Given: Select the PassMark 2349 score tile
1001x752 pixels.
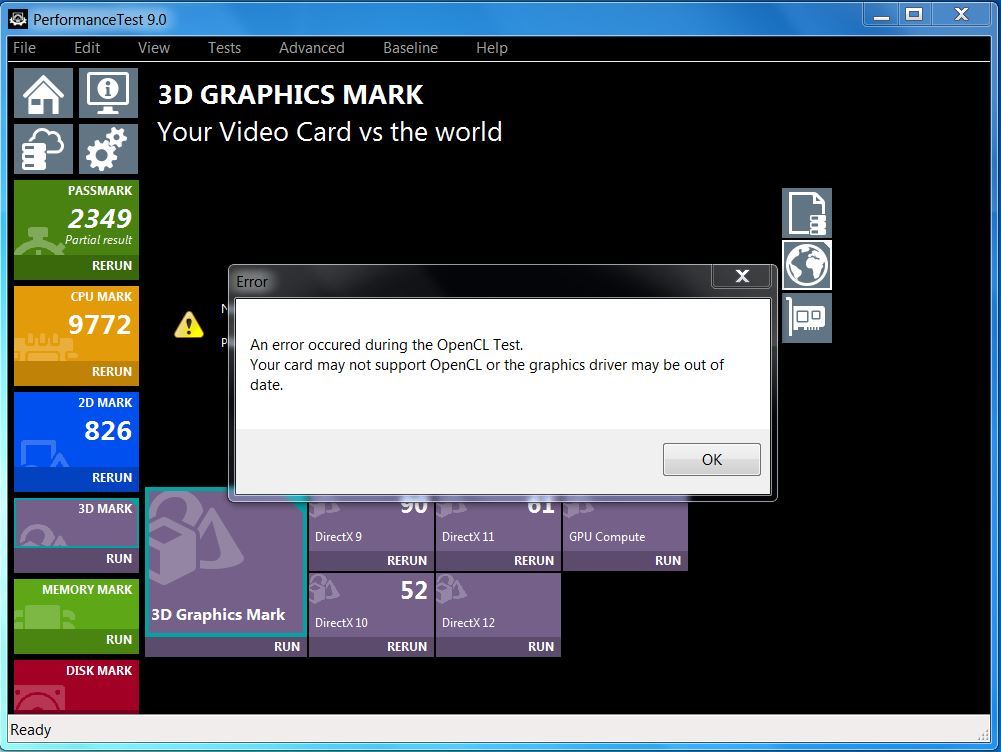Looking at the screenshot, I should point(77,218).
